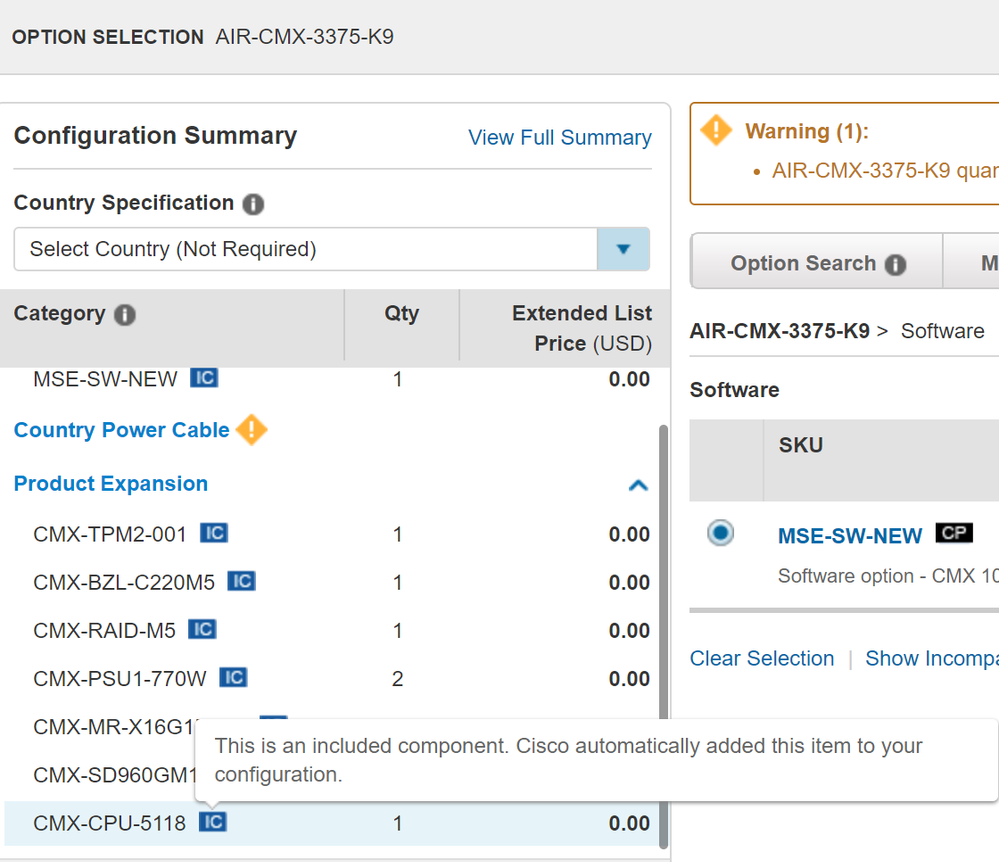Click the IC badge next to CMX-TPM2-001

pos(214,533)
